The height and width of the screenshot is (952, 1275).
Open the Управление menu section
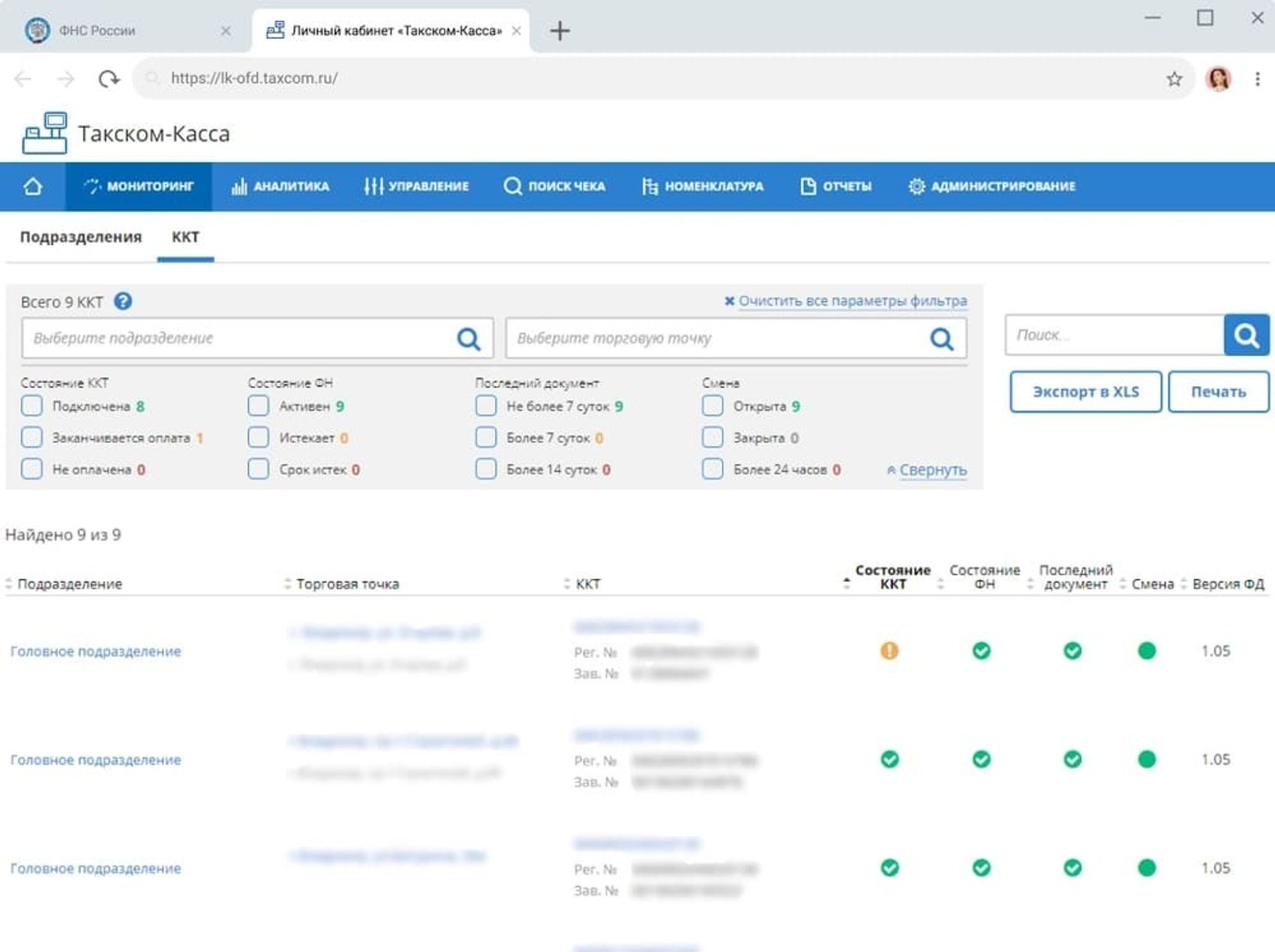(x=416, y=186)
